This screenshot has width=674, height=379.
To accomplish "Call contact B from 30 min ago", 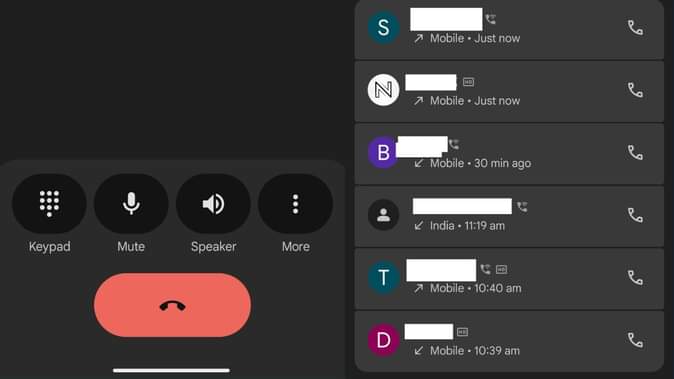I will coord(635,153).
